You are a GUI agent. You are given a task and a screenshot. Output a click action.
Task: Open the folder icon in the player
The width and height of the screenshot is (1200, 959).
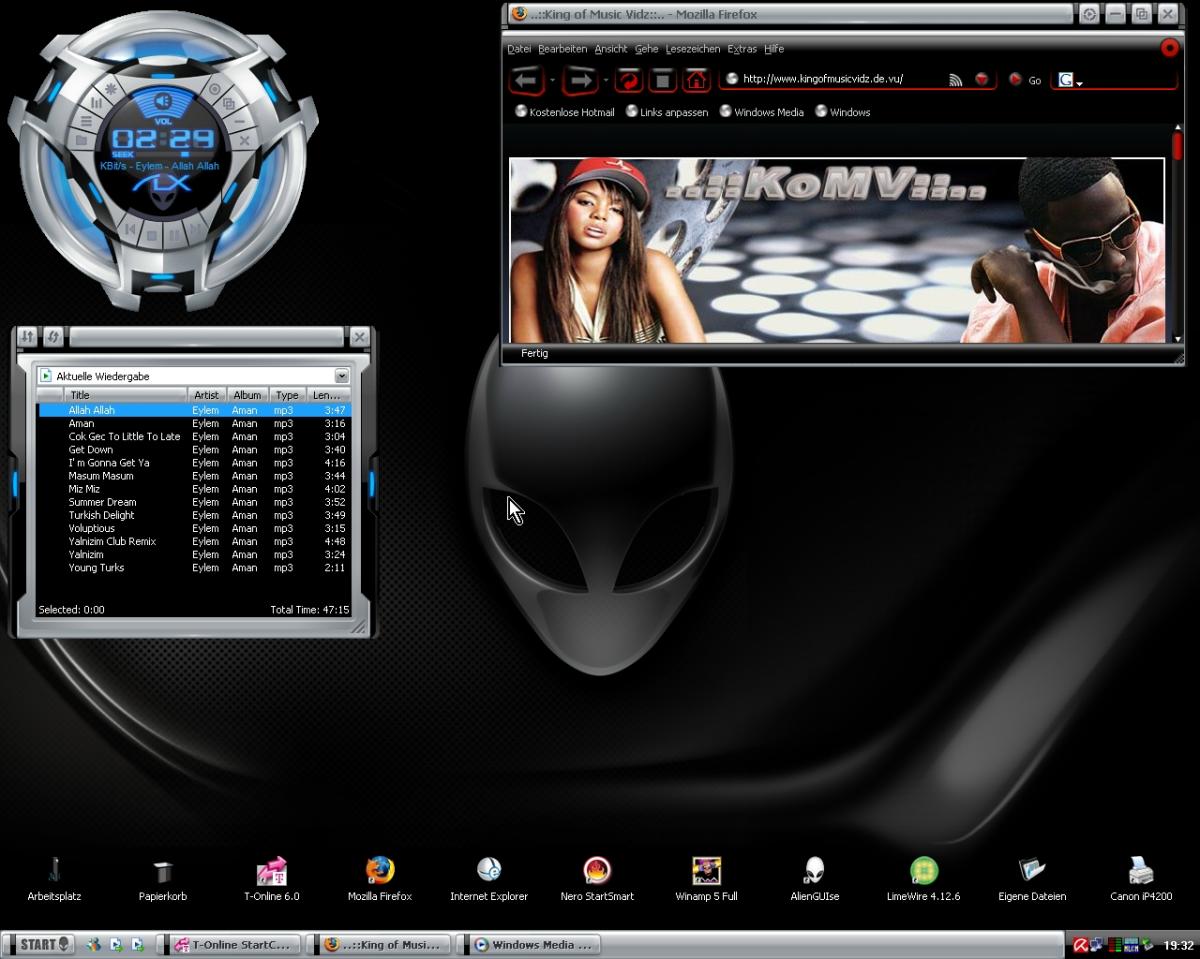[x=81, y=140]
